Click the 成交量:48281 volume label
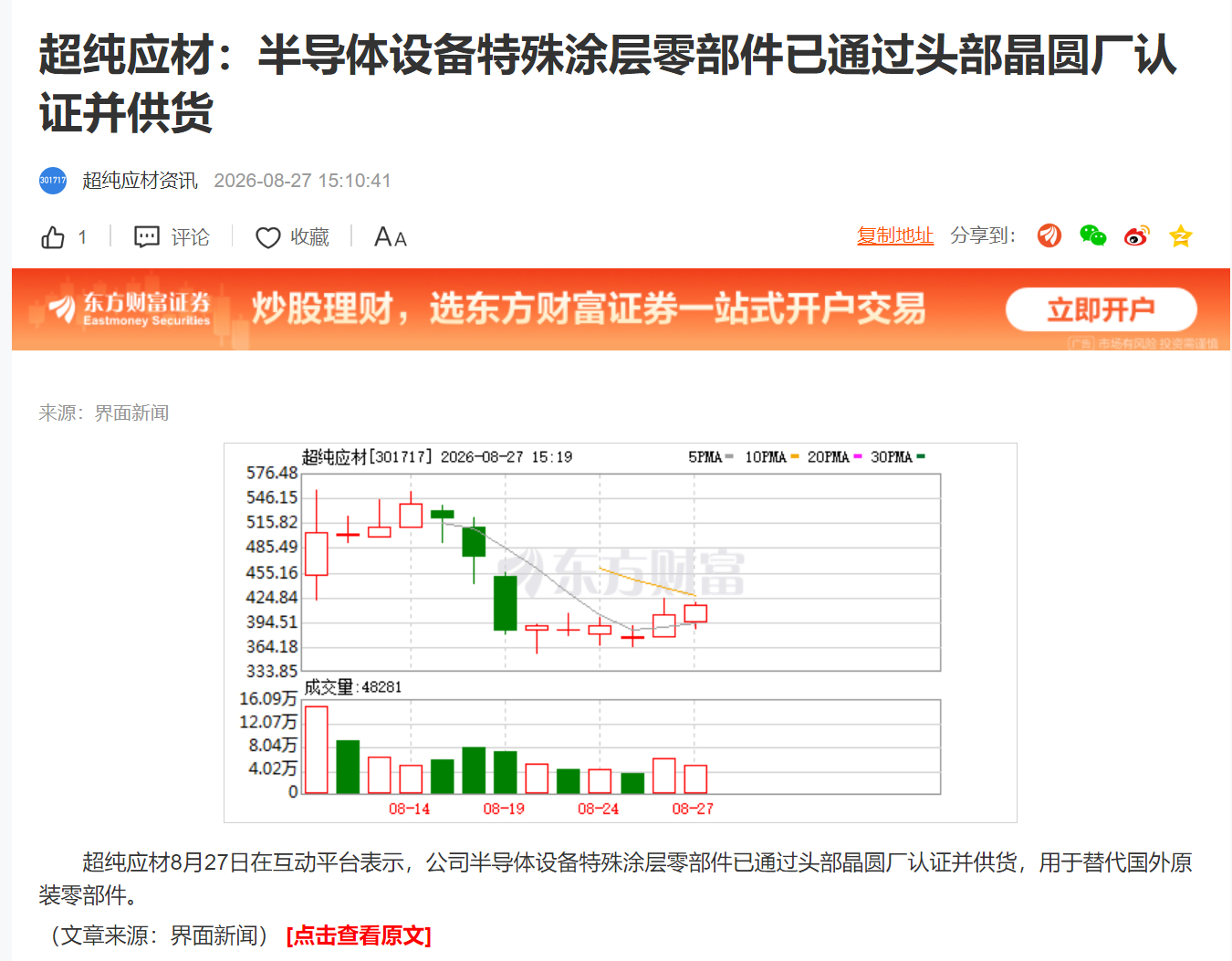1232x961 pixels. pyautogui.click(x=352, y=687)
